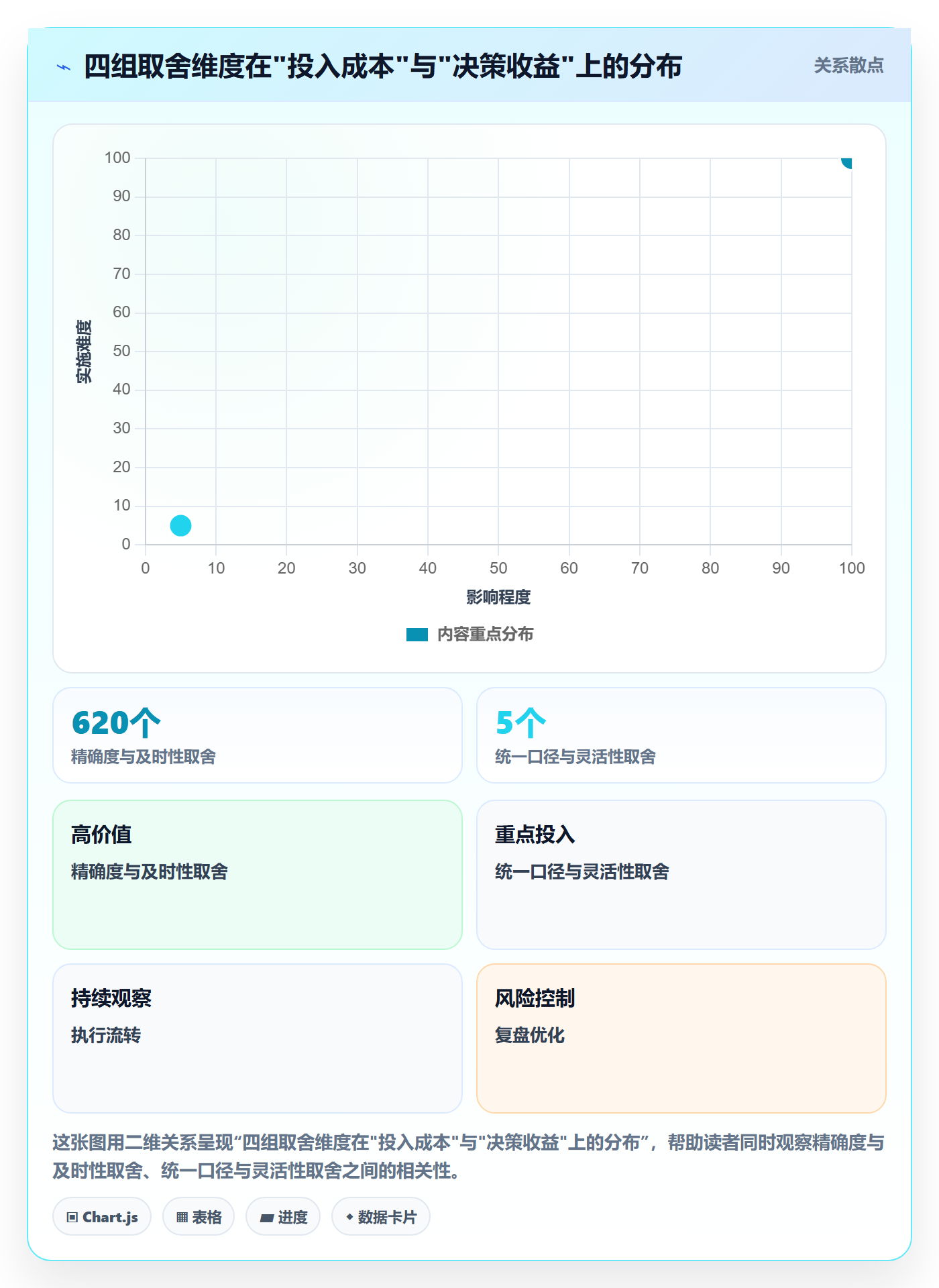
Task: Toggle the 内容重点分布 legend color box
Action: (x=417, y=635)
